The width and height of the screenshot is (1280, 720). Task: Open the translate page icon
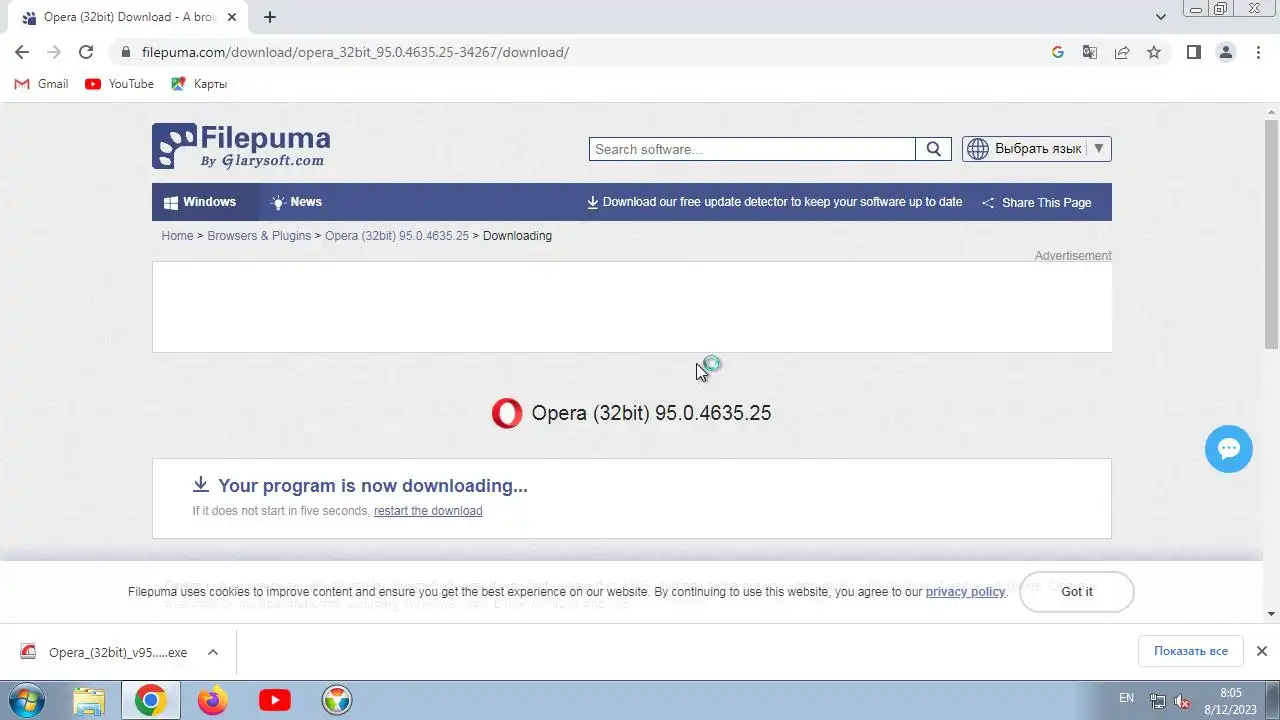(1090, 52)
